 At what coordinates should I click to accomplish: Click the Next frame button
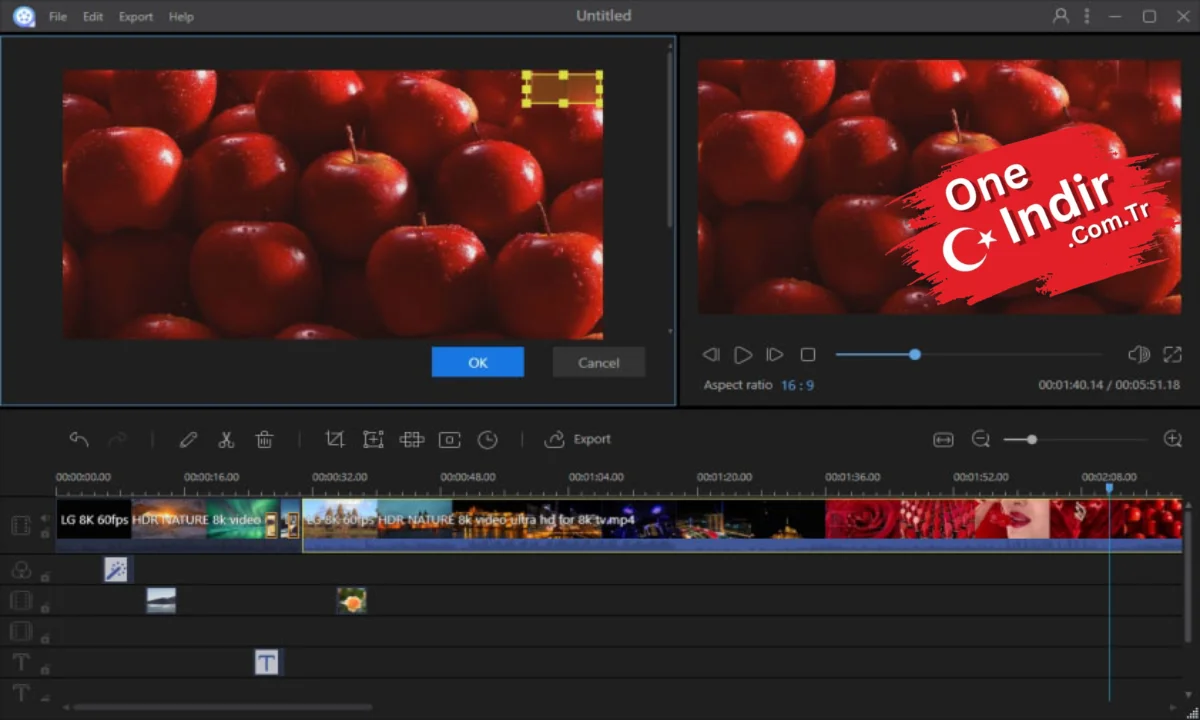pos(775,355)
